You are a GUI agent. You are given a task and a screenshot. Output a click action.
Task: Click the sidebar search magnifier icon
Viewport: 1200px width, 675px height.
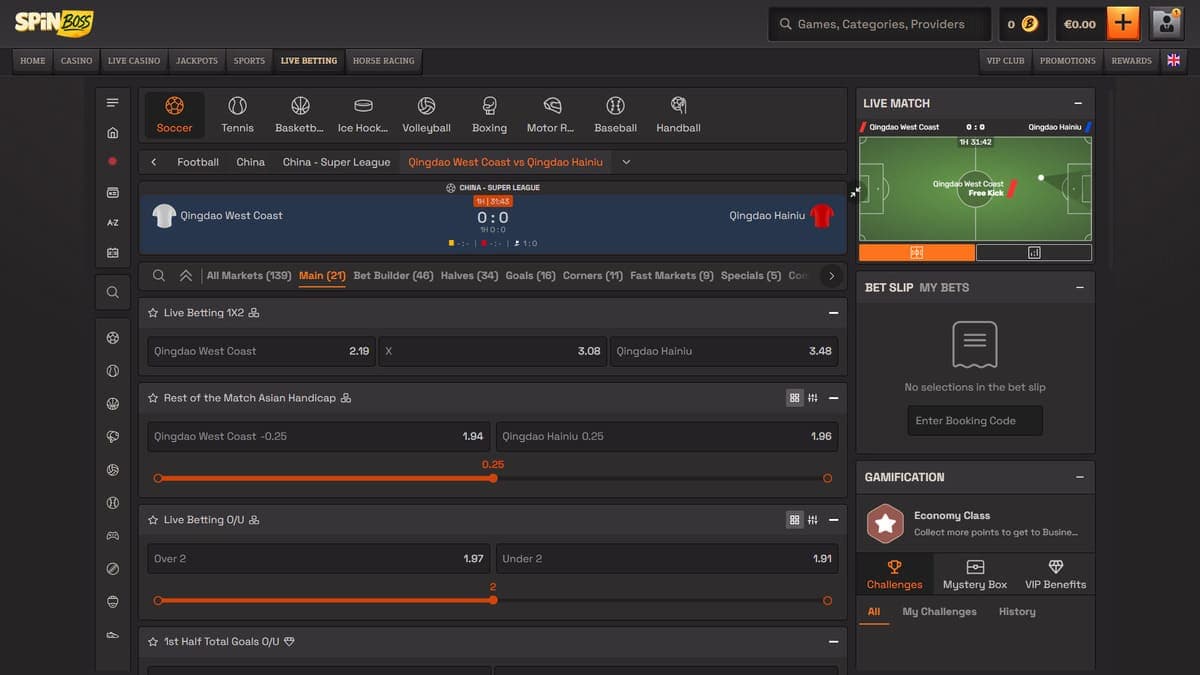112,292
